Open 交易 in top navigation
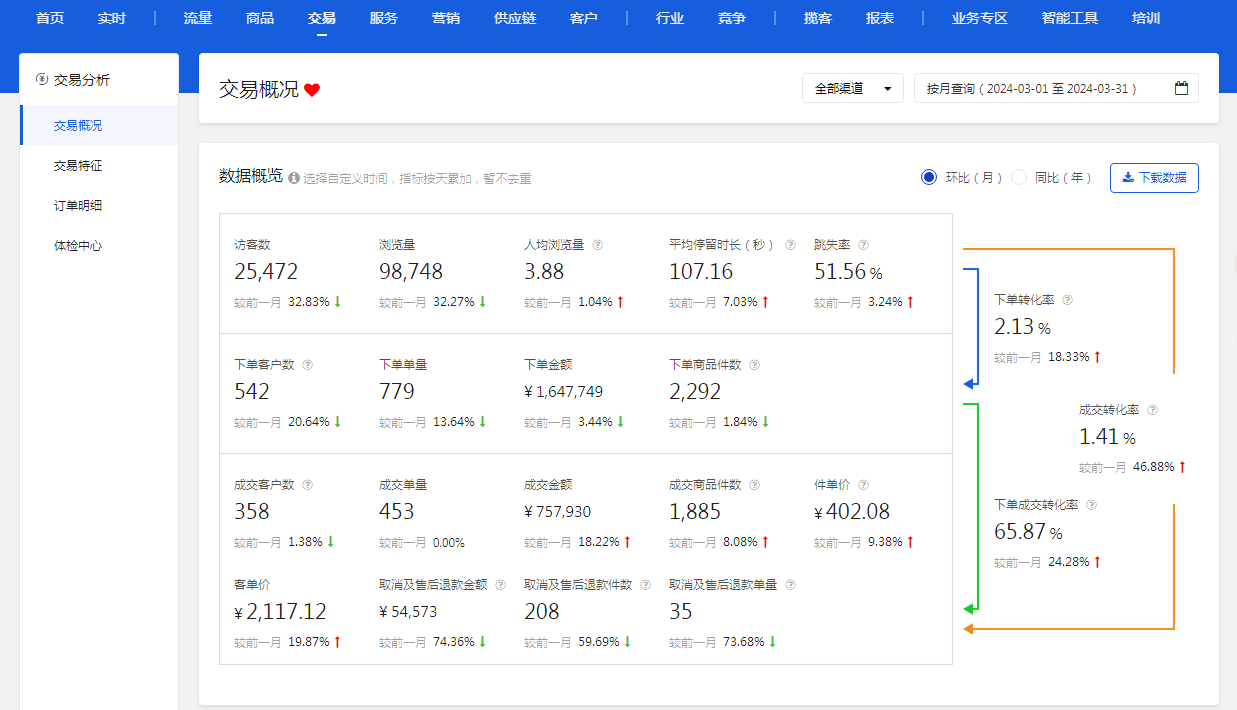This screenshot has width=1237, height=710. tap(322, 18)
